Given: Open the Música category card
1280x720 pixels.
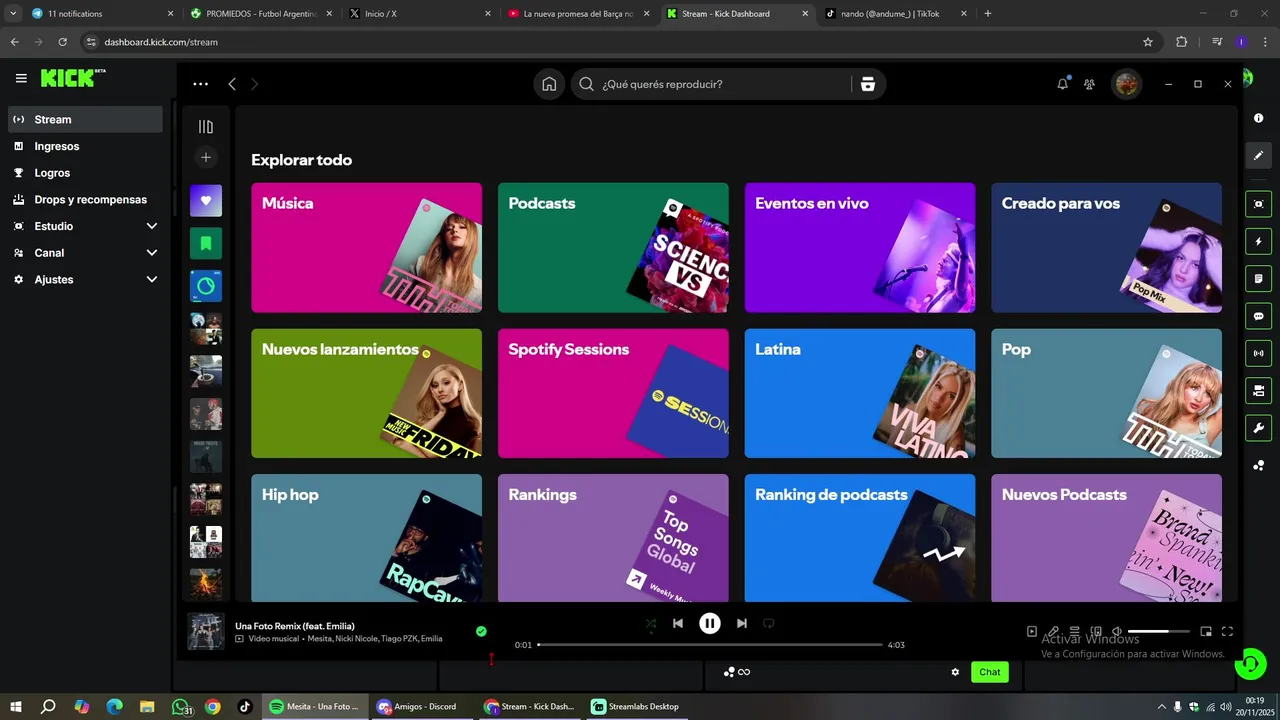Looking at the screenshot, I should pyautogui.click(x=366, y=248).
